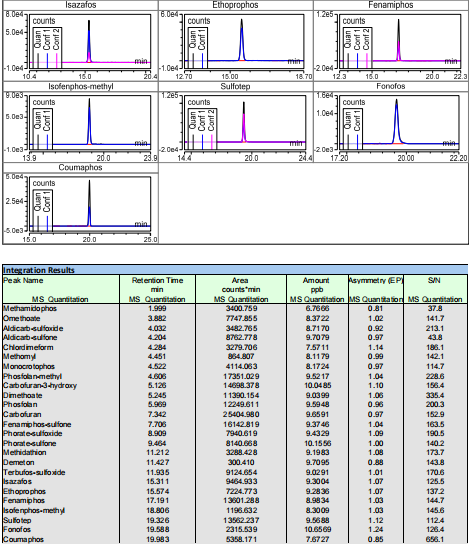The height and width of the screenshot is (546, 469).
Task: Click the Coumaphos chart title
Action: click(x=80, y=167)
